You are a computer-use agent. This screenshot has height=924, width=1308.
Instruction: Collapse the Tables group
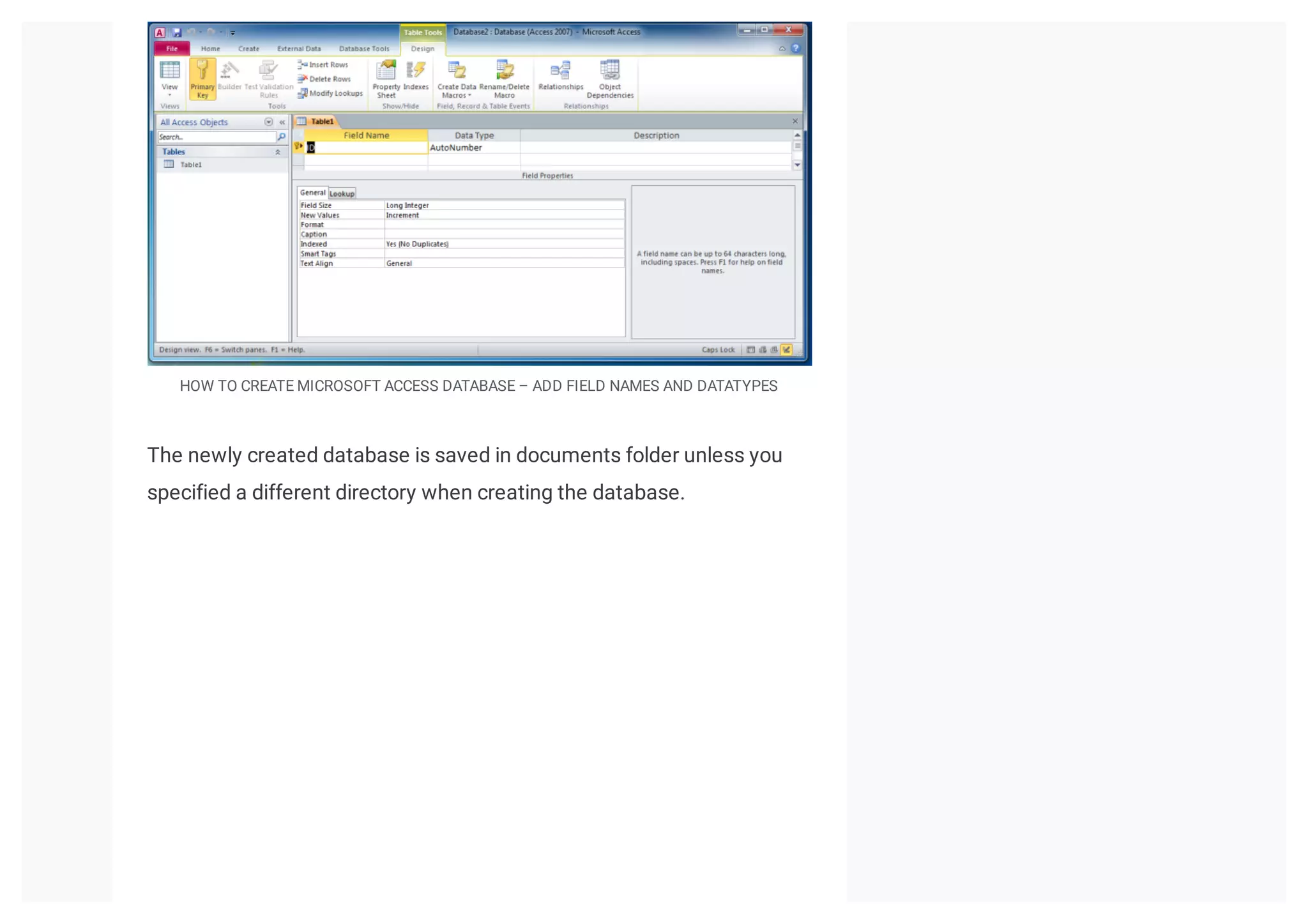click(x=278, y=152)
